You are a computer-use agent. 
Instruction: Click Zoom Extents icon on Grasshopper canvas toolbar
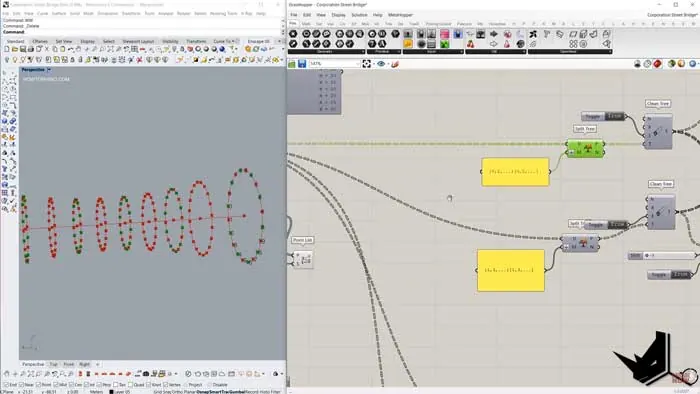(x=367, y=64)
